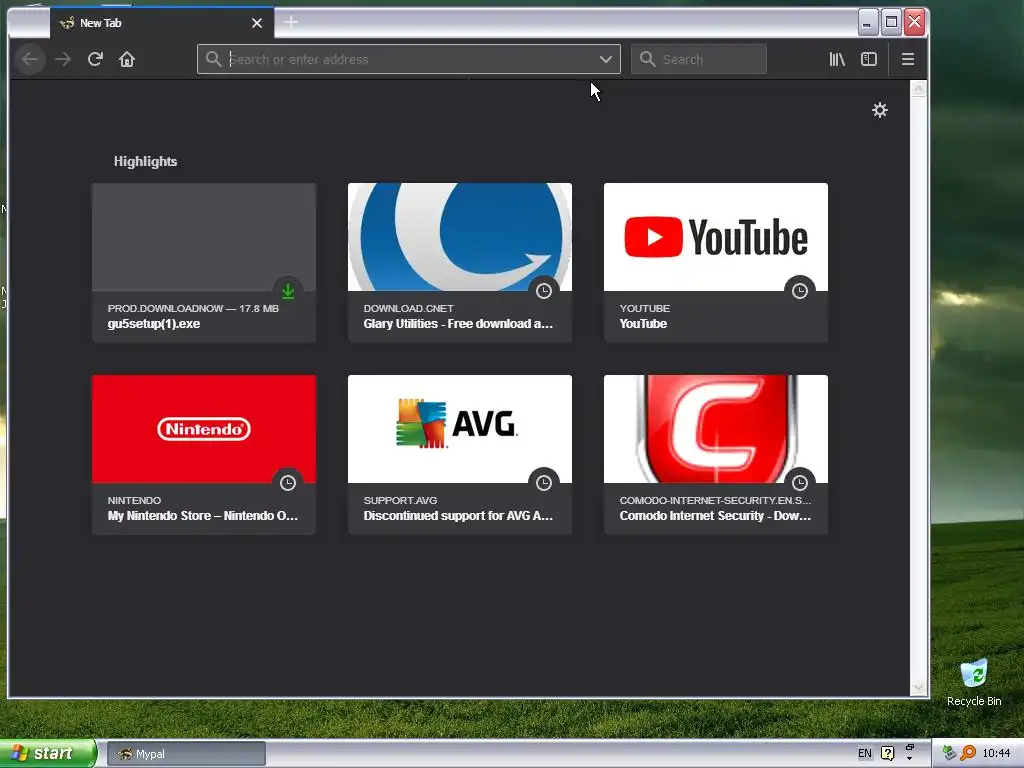
Task: Click 'Glary Utilities - Free download a...' title
Action: pyautogui.click(x=458, y=324)
